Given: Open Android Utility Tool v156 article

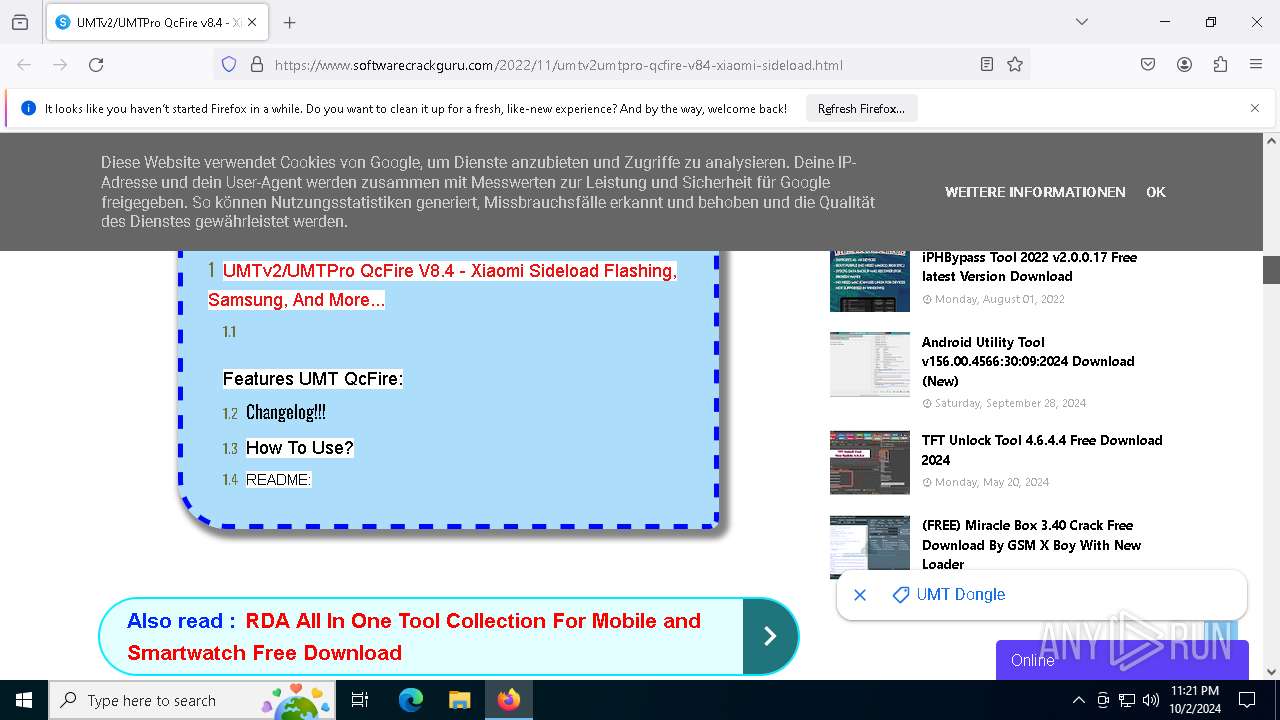Looking at the screenshot, I should (1028, 361).
